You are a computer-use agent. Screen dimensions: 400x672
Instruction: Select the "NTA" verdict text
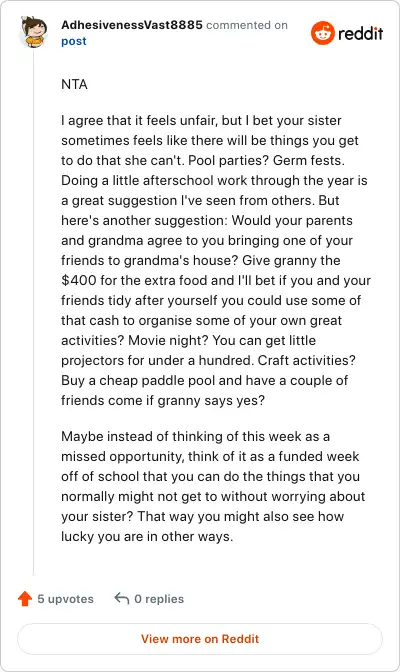click(x=74, y=84)
